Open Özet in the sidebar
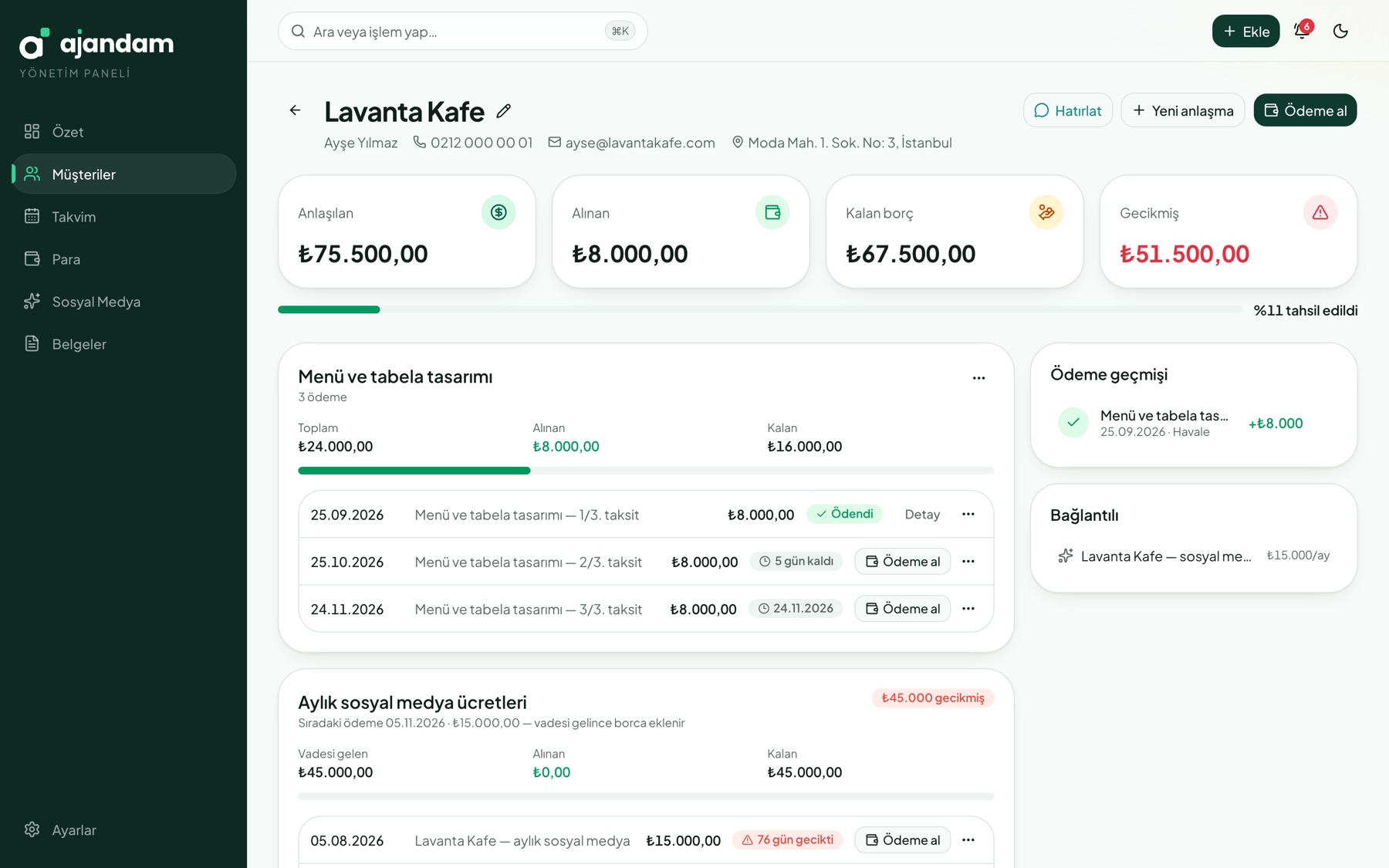 [123, 131]
